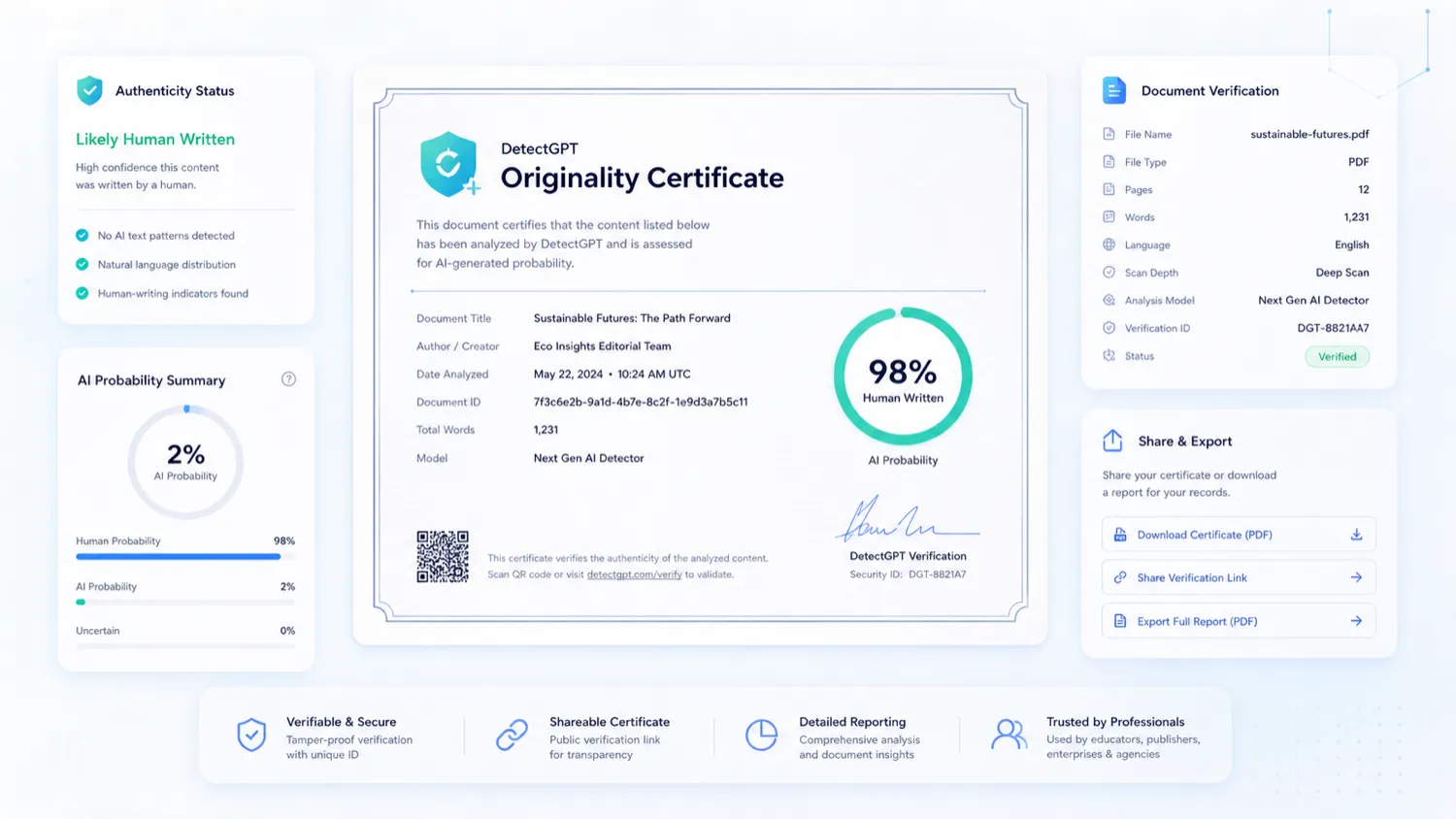1456x819 pixels.
Task: Click Next Gen AI Detector in Document Verification
Action: [1313, 300]
